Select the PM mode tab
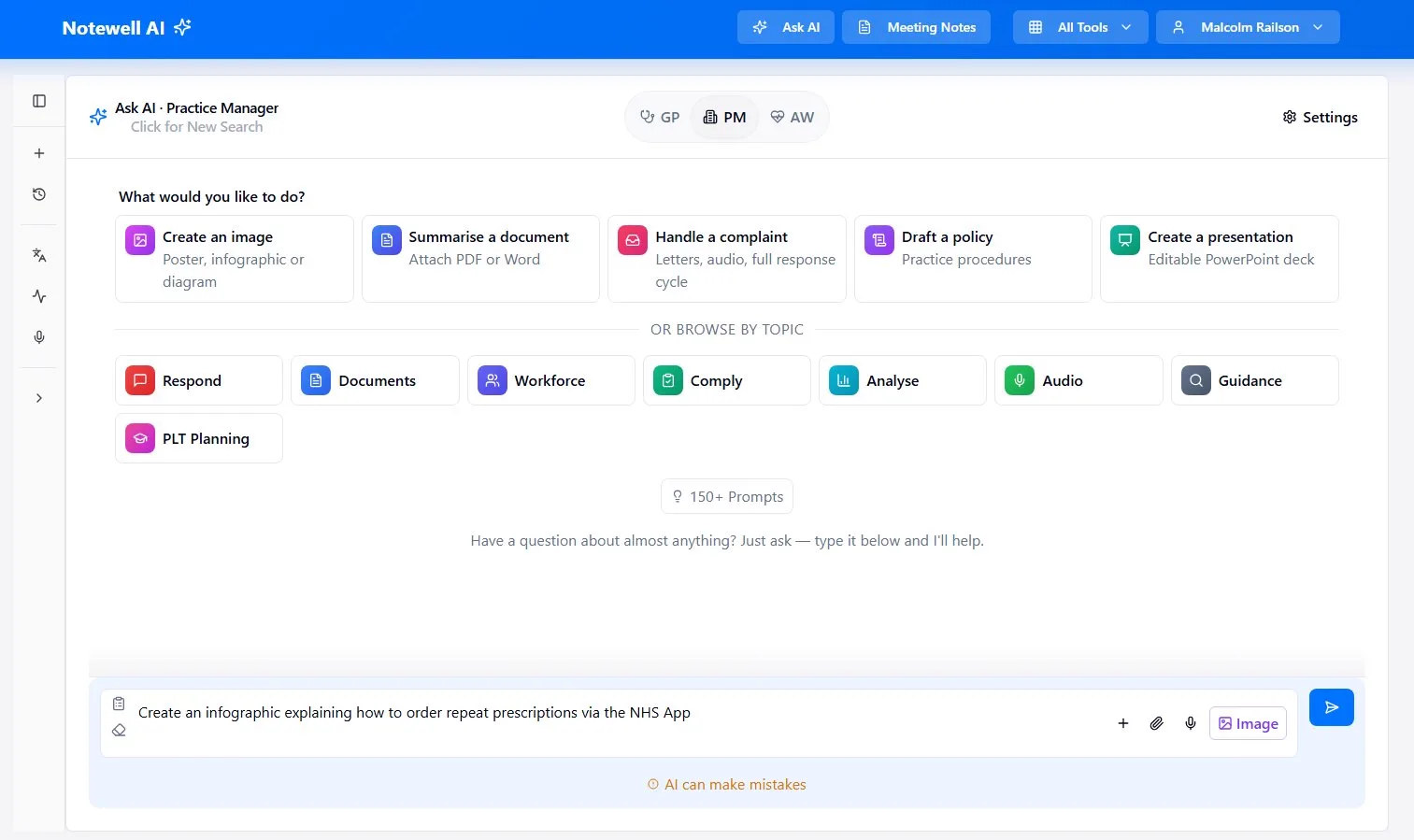 (x=724, y=117)
